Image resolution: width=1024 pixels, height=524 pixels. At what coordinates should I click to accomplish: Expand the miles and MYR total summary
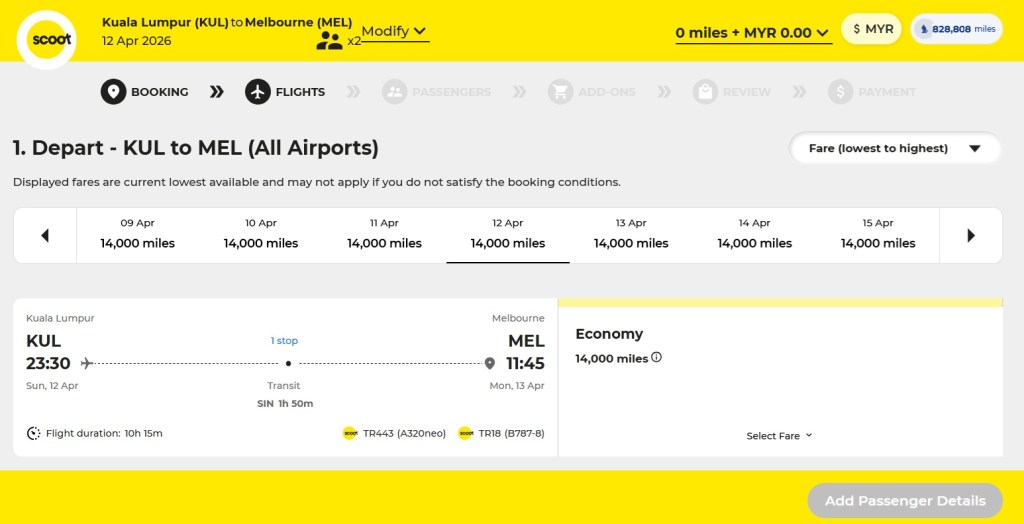[752, 33]
